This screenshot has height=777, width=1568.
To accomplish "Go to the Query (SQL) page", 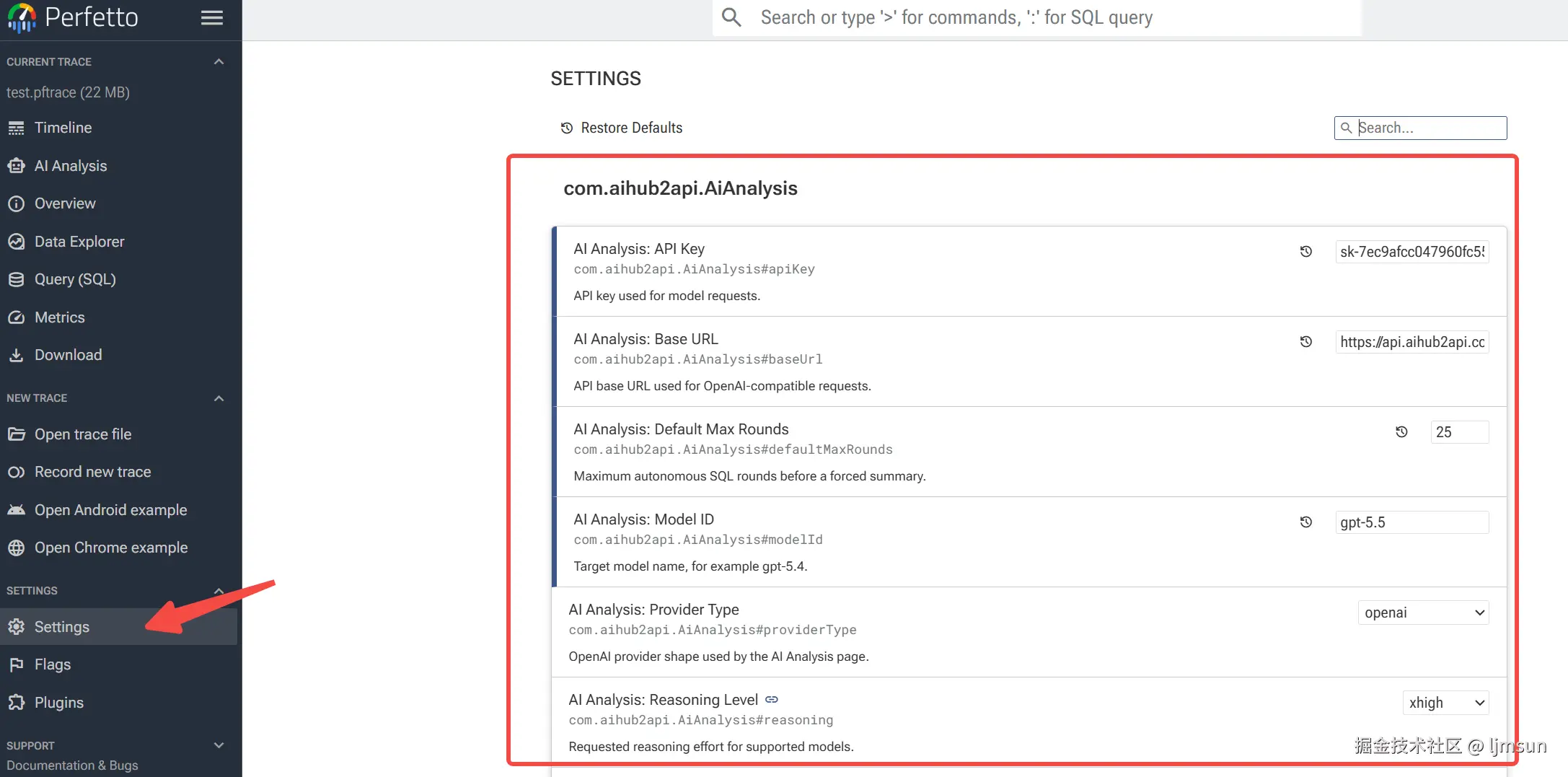I will (x=75, y=279).
